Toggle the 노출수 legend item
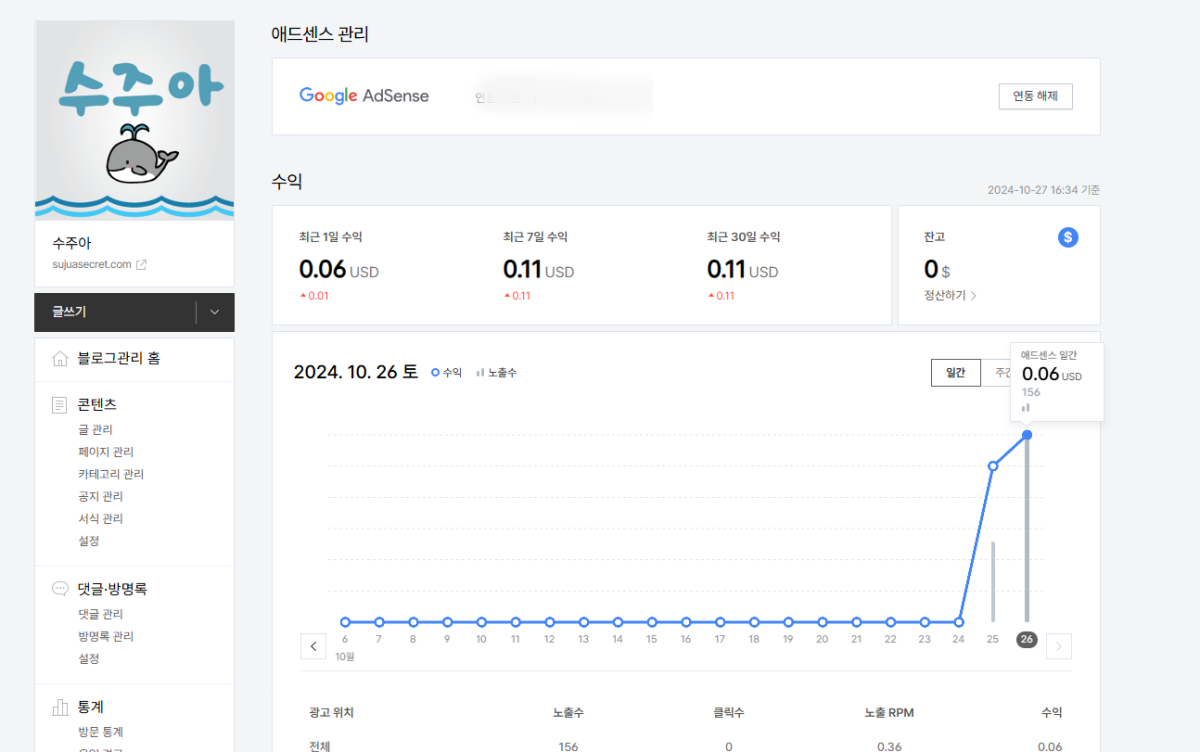1200x752 pixels. pyautogui.click(x=497, y=372)
